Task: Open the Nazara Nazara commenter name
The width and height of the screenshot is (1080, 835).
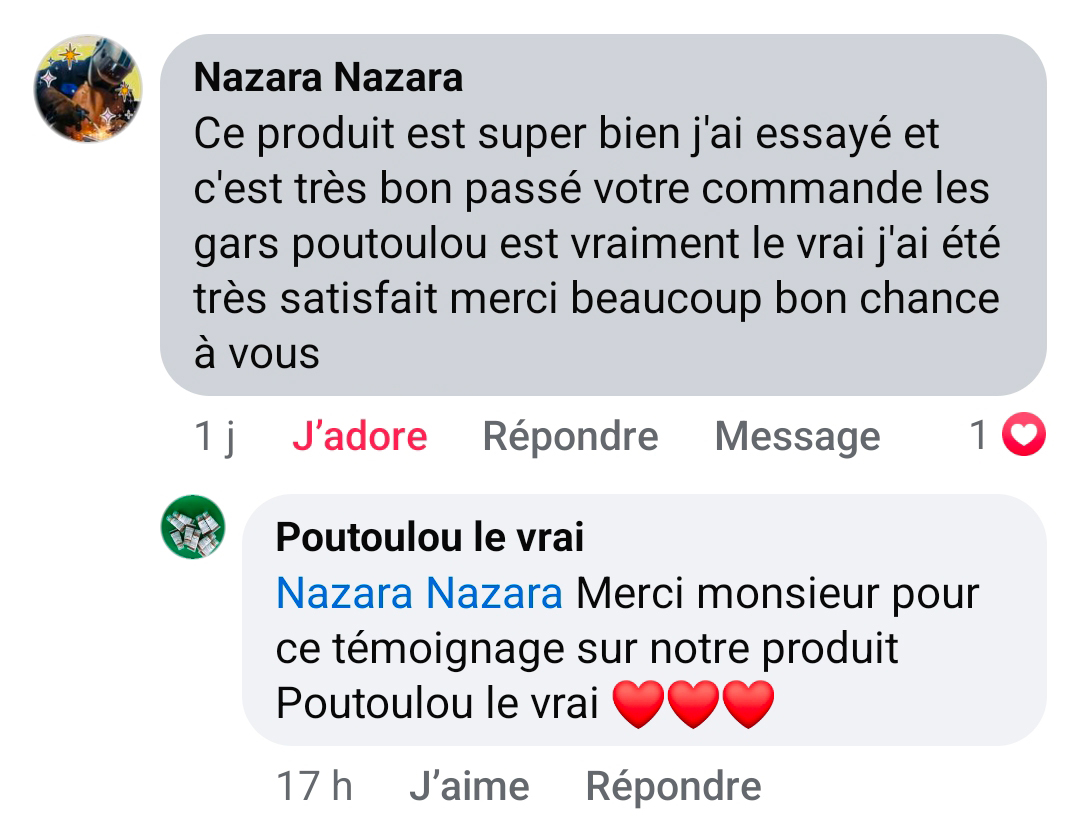Action: 328,77
